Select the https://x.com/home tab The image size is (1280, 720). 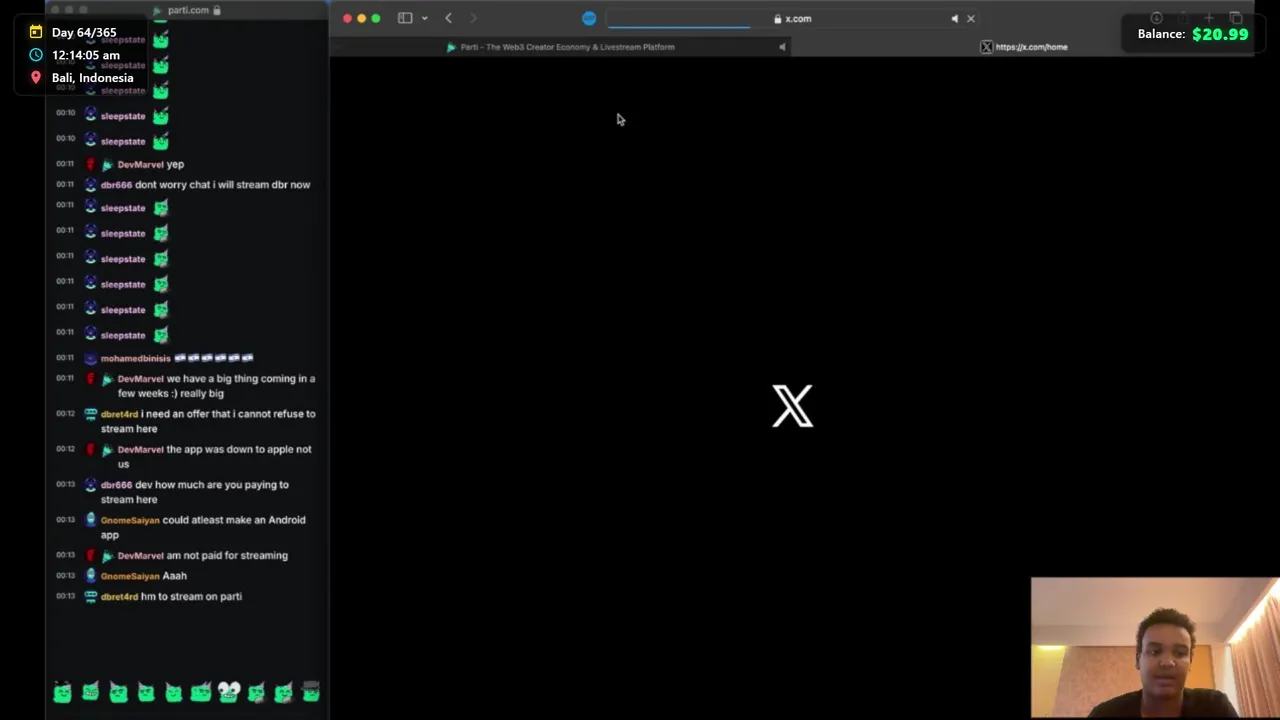tap(1024, 47)
